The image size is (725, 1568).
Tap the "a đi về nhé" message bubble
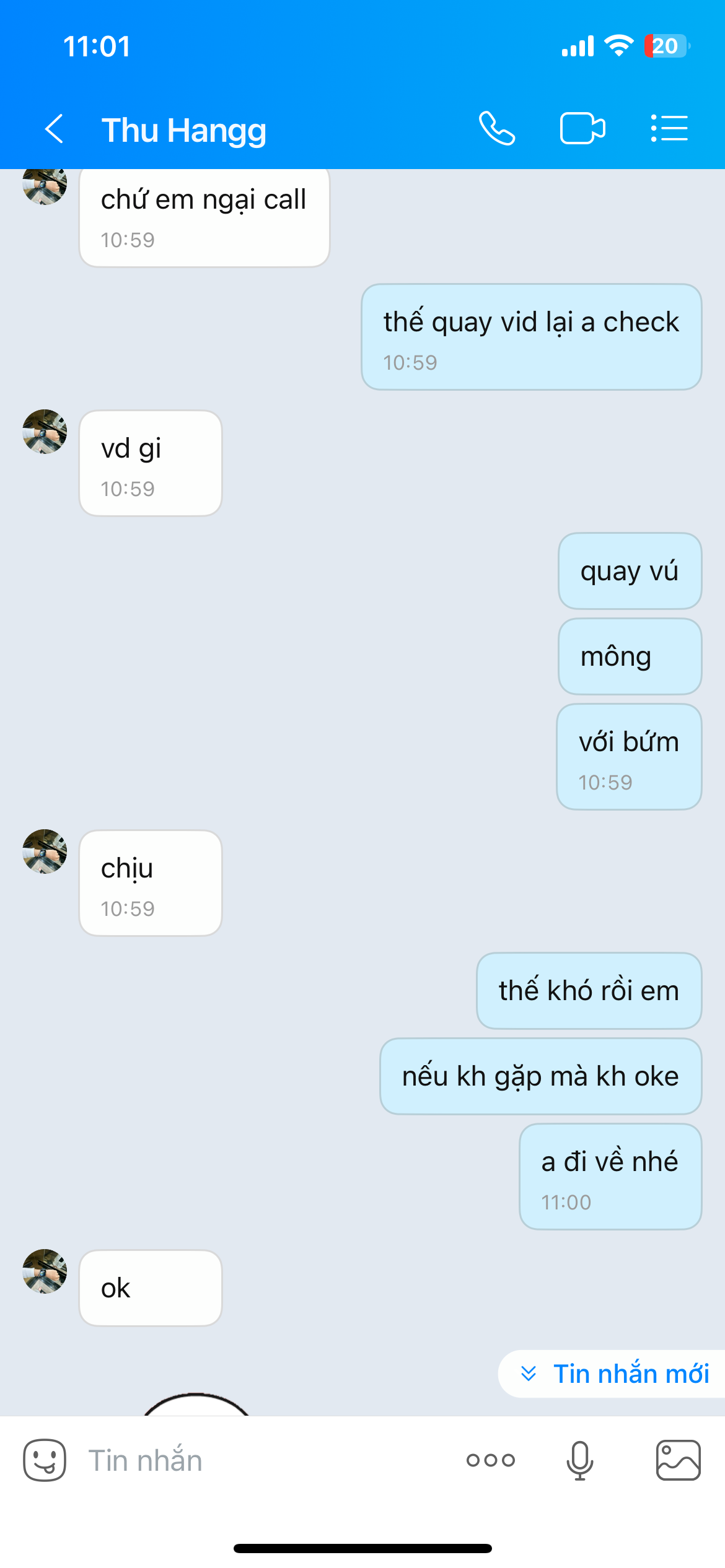click(610, 1177)
